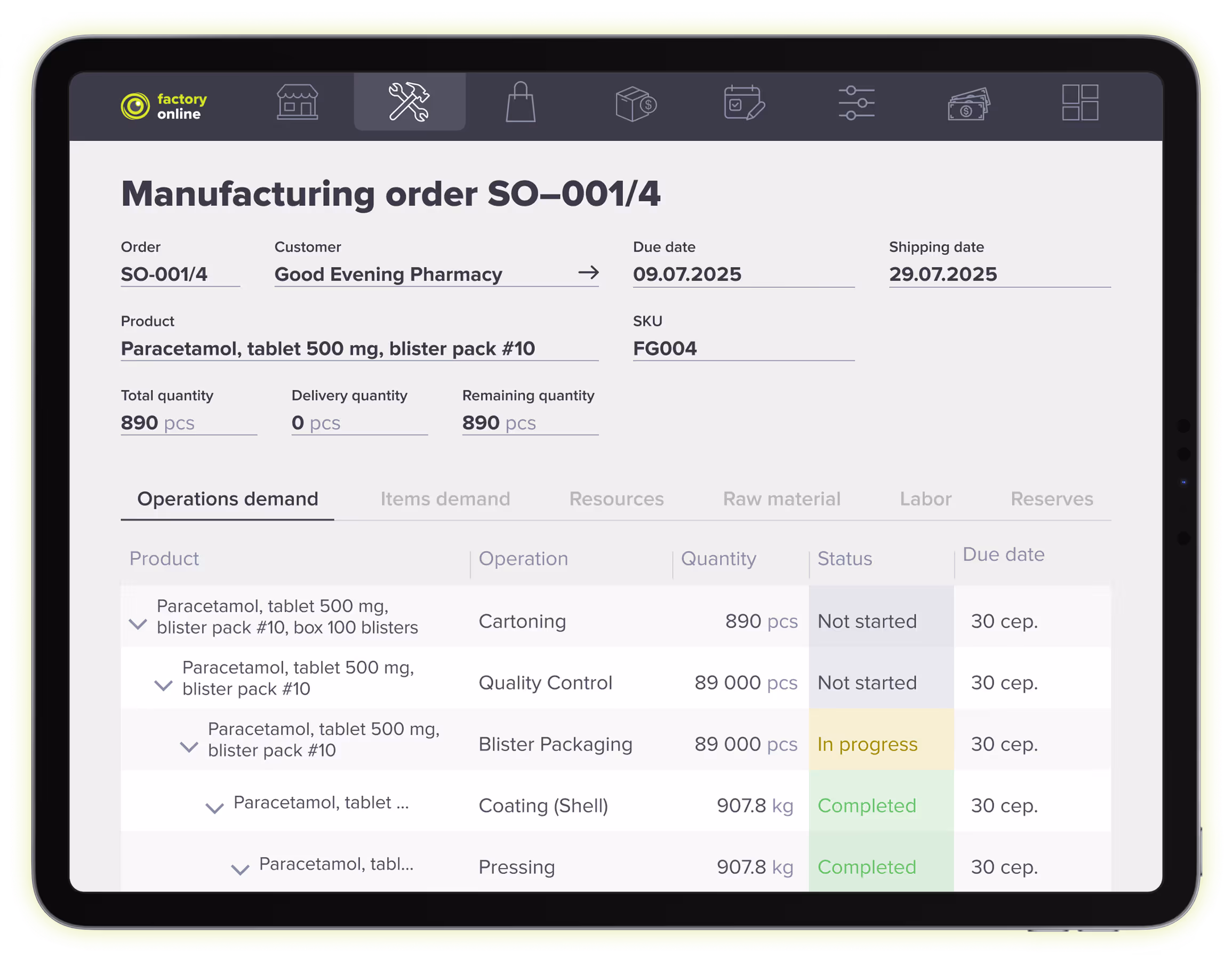Screen dimensions: 1232x964
Task: Open the planning calendar icon
Action: coord(744,103)
